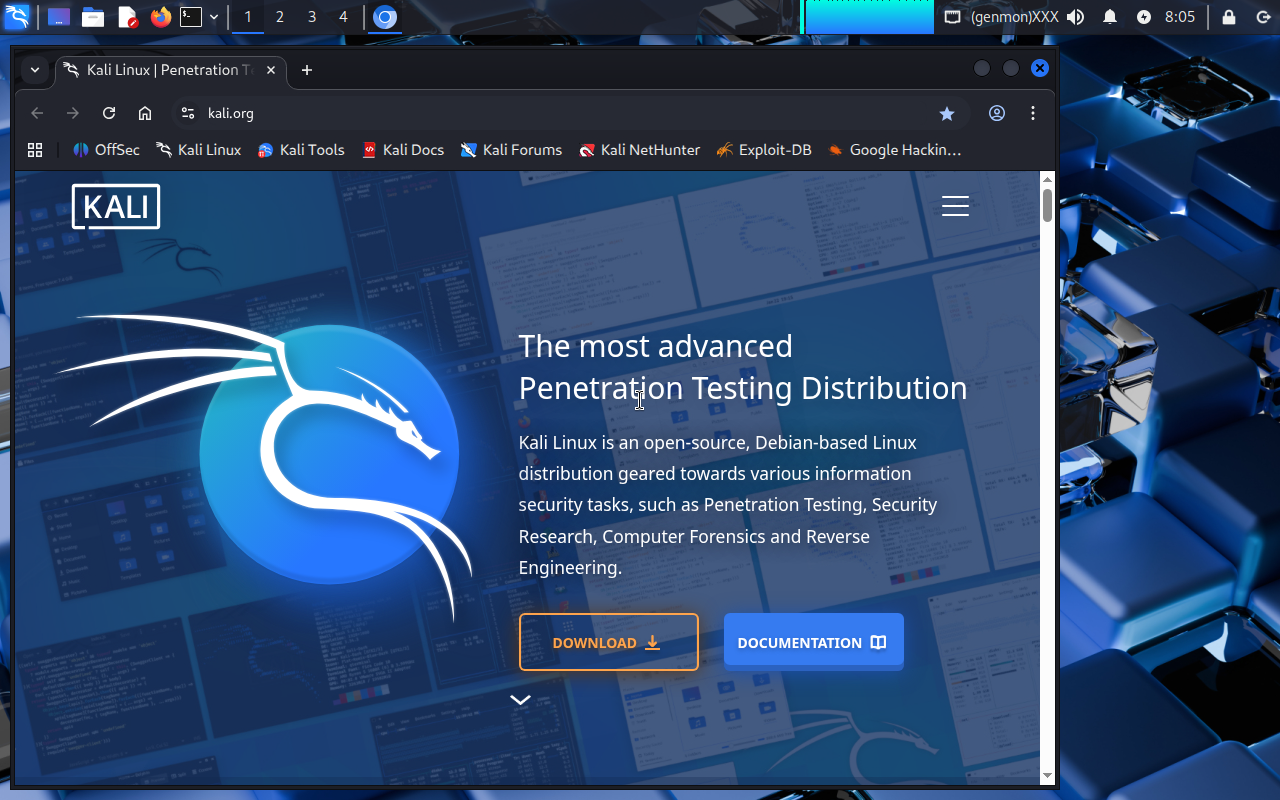The image size is (1280, 800).
Task: Launch the file manager from panel
Action: click(93, 17)
